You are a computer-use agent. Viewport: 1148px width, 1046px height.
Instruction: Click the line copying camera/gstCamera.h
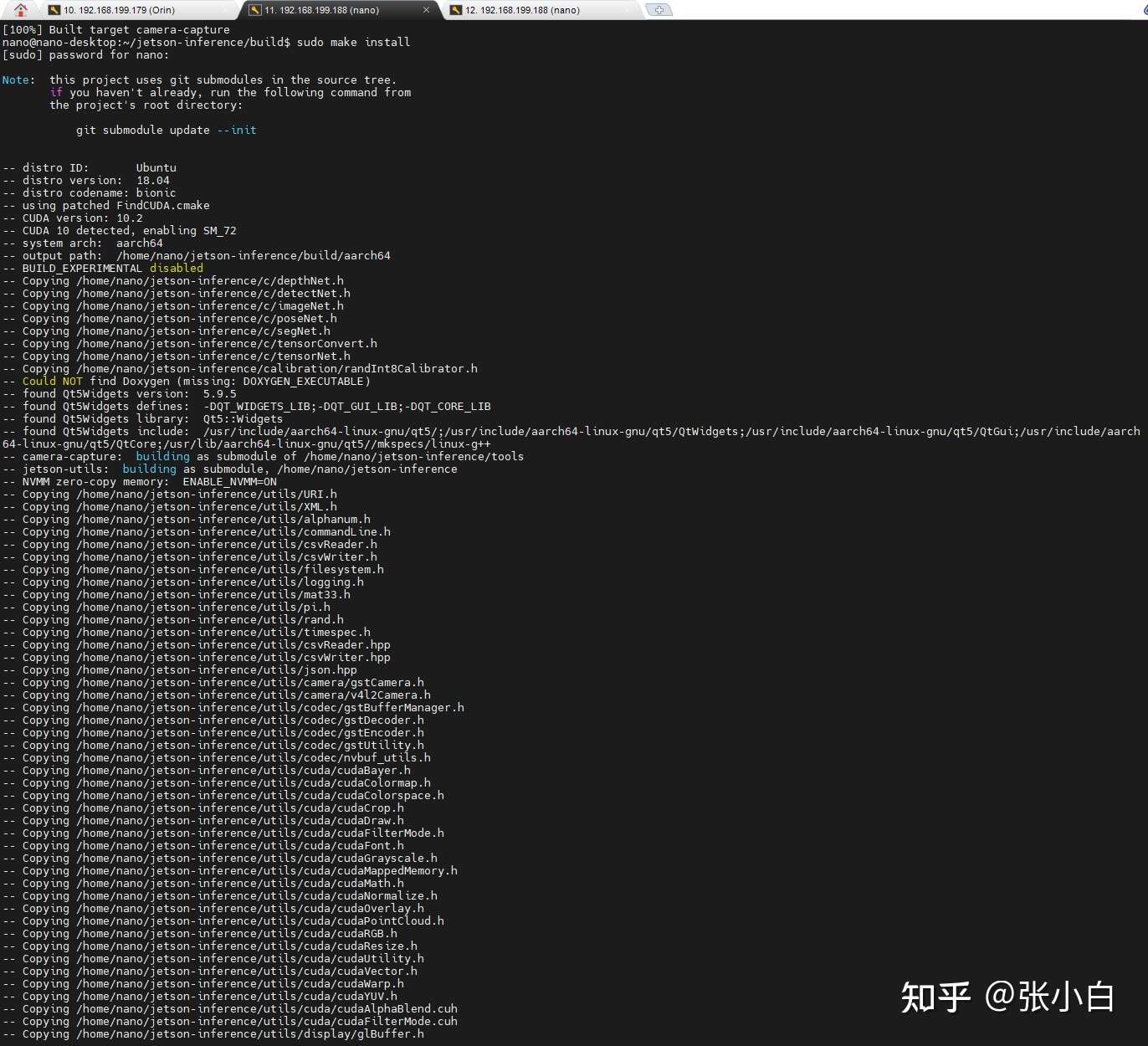213,682
